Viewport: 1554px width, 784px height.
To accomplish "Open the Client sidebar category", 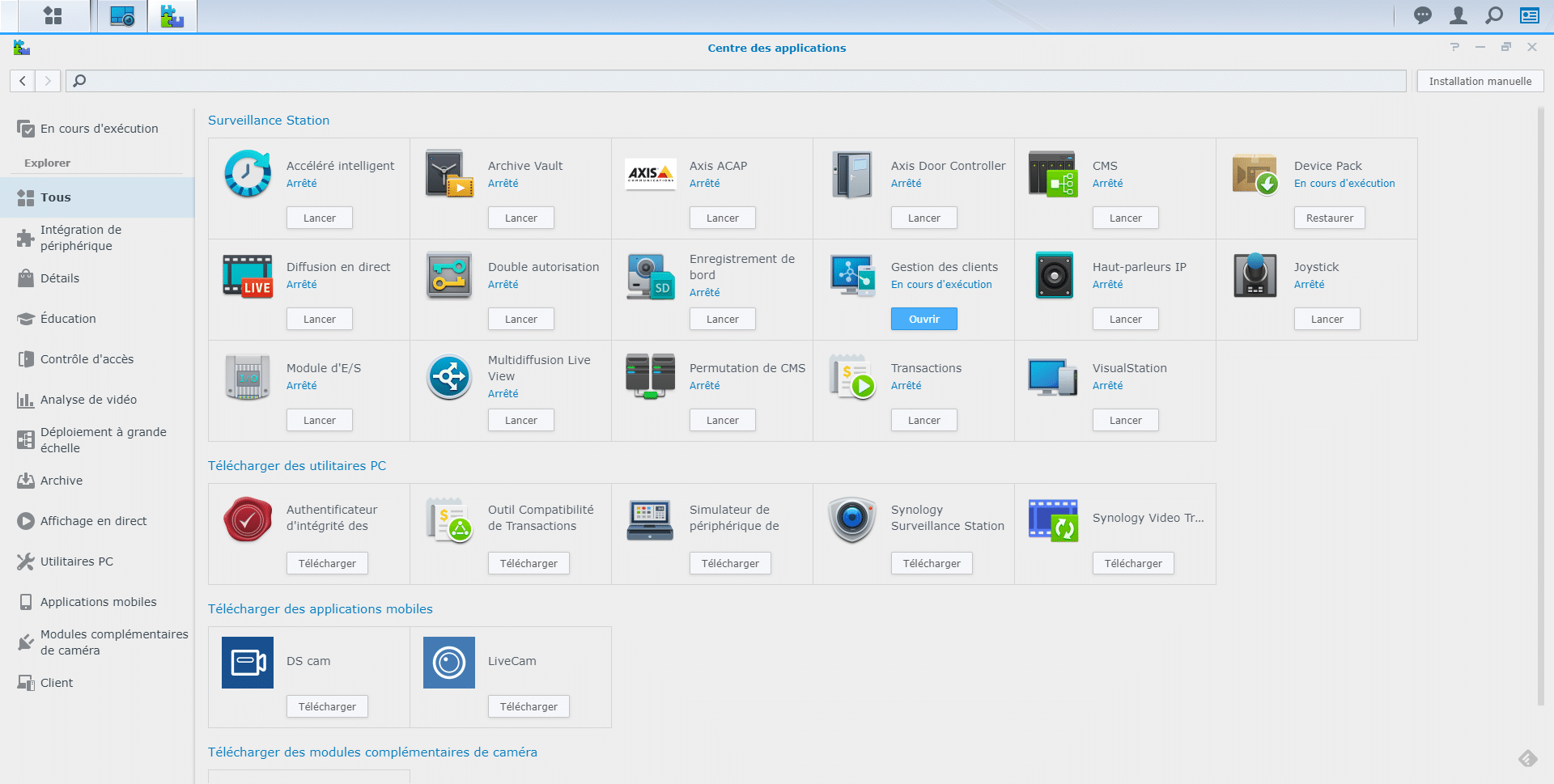I will (97, 683).
